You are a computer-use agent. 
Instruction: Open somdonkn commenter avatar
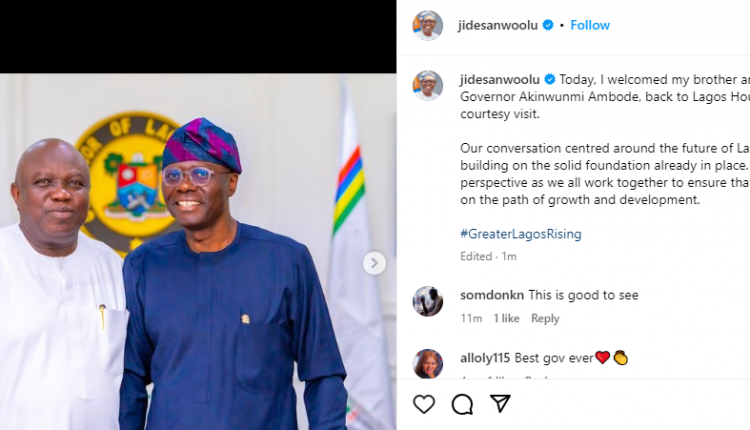[x=428, y=301]
